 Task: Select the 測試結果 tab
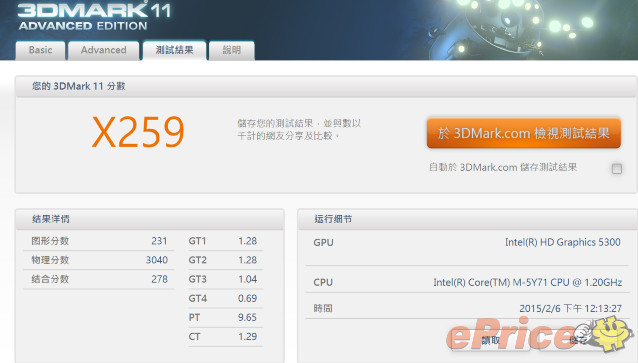point(175,50)
